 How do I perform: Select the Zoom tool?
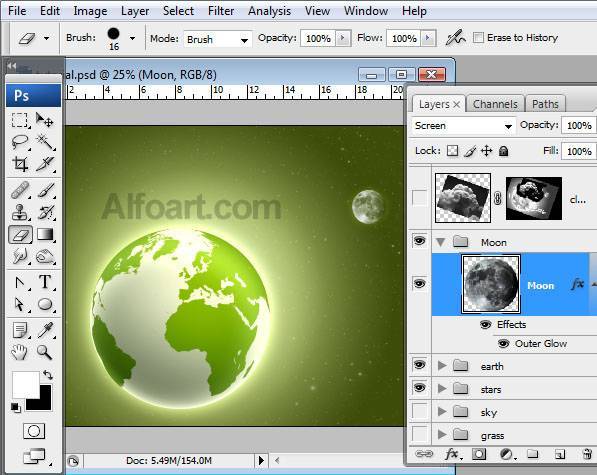[x=45, y=352]
